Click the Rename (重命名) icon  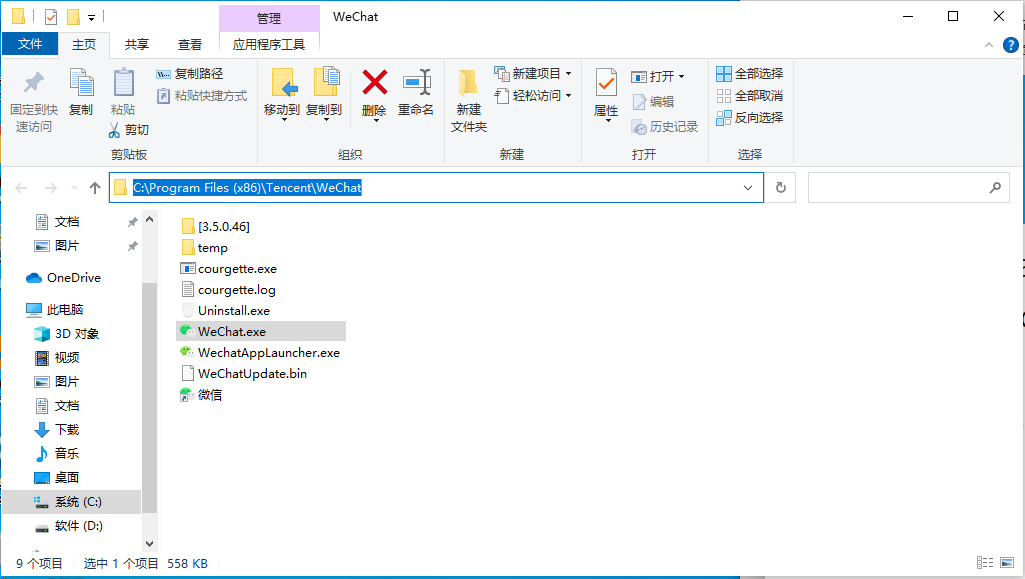(416, 83)
